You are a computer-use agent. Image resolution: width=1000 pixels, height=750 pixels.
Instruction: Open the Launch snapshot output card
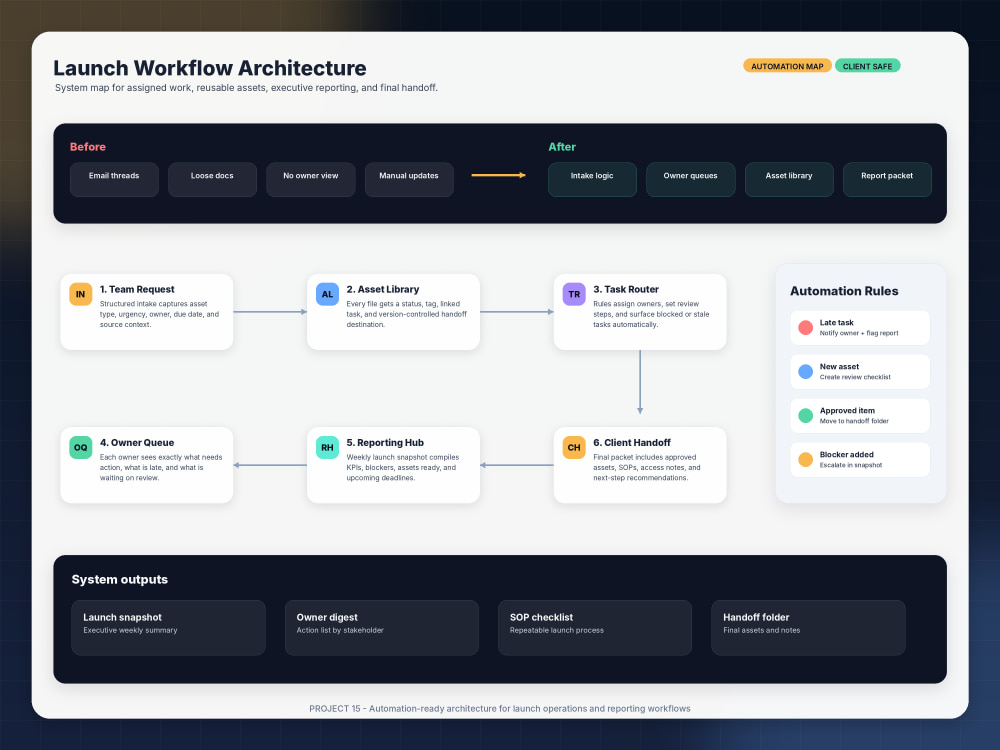point(168,628)
